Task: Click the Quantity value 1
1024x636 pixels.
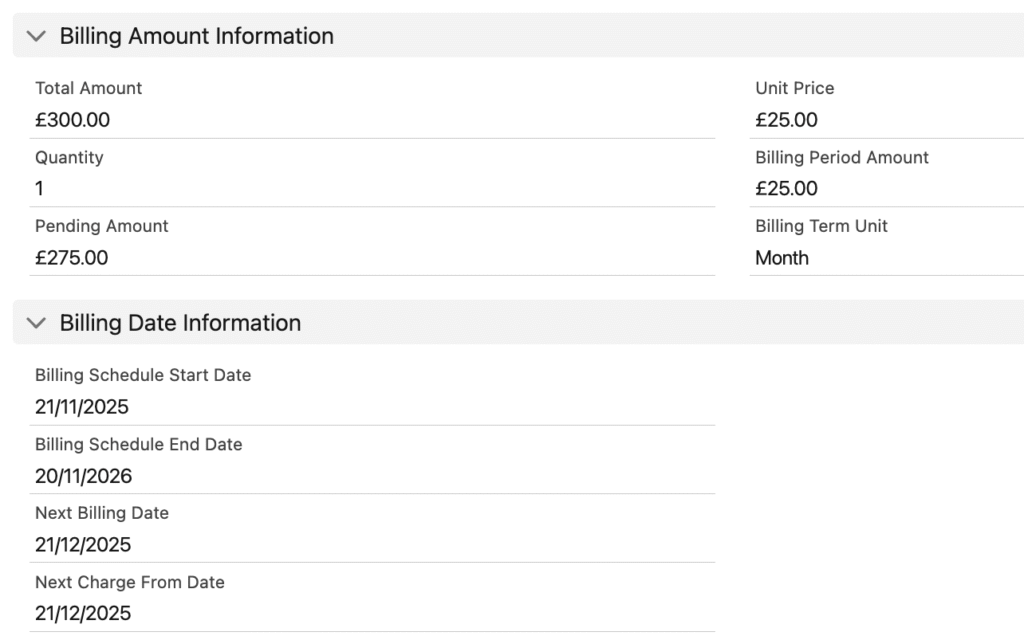Action: pos(39,189)
